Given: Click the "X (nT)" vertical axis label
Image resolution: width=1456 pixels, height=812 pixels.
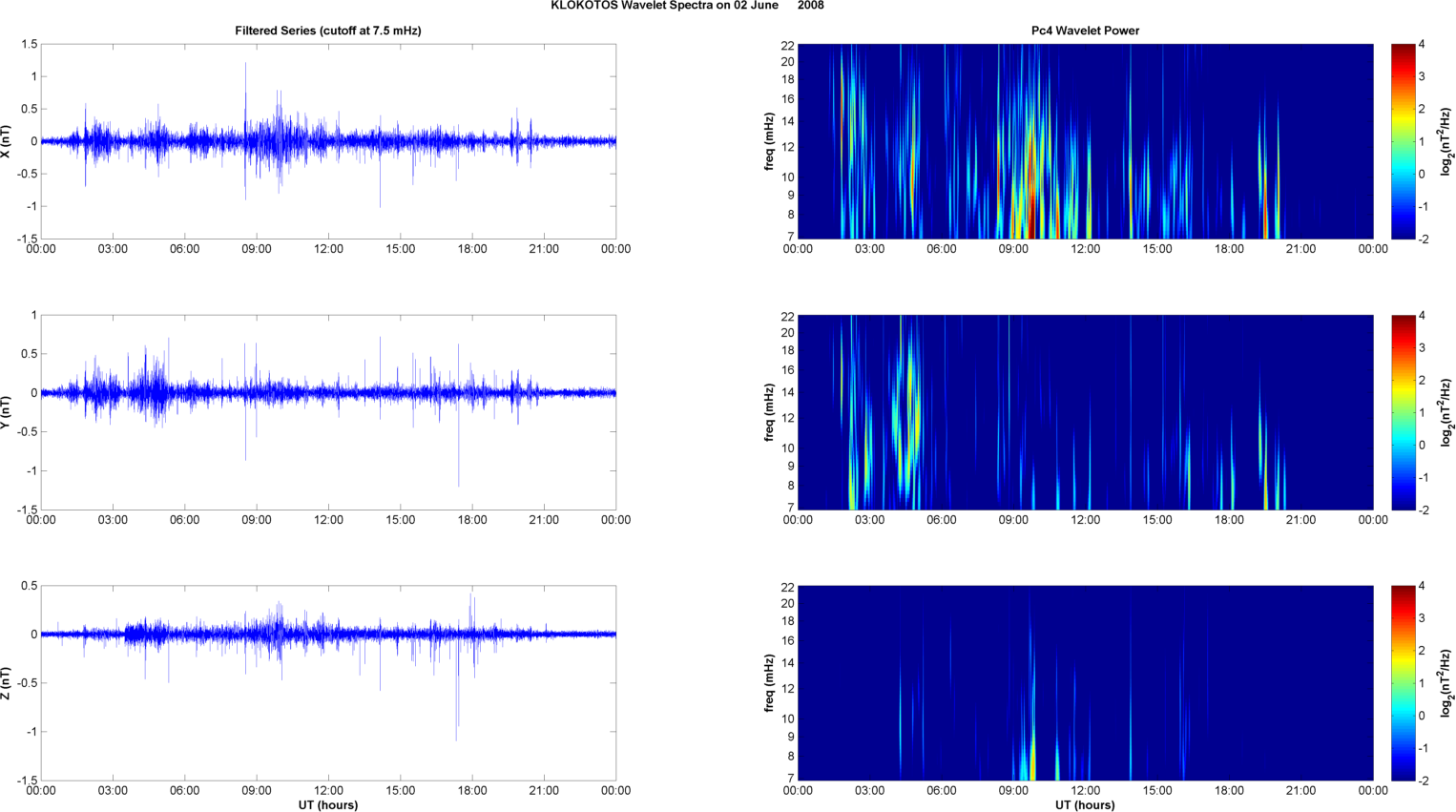Looking at the screenshot, I should pyautogui.click(x=6, y=142).
